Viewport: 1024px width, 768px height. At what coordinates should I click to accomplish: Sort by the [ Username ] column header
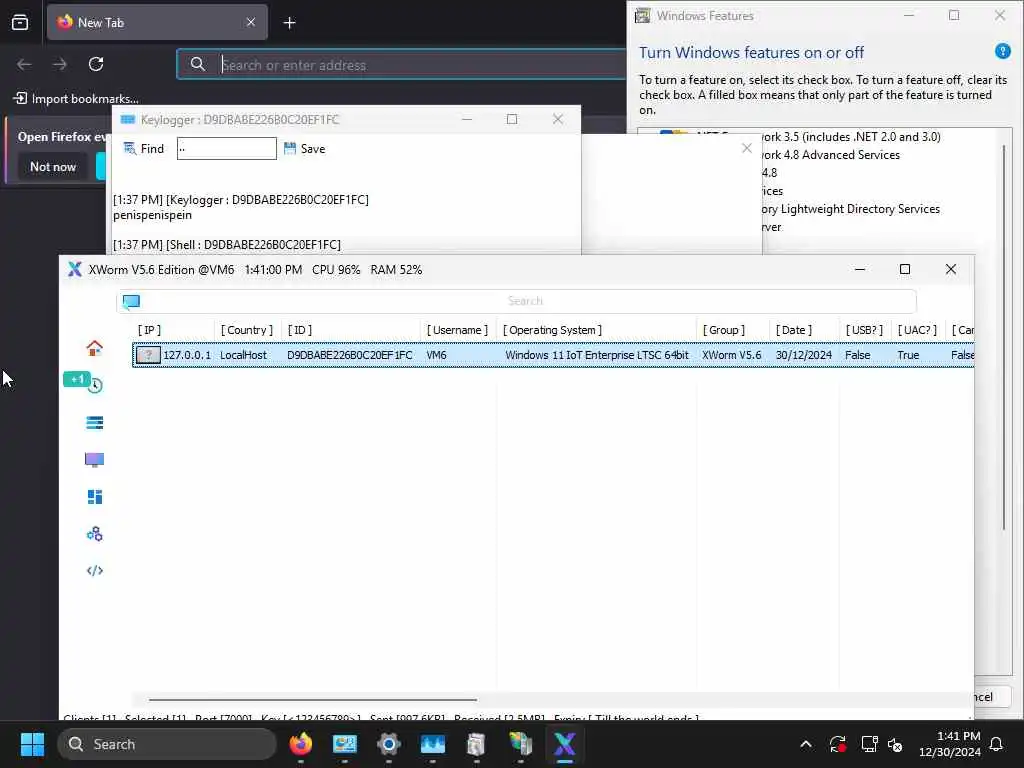pos(457,330)
